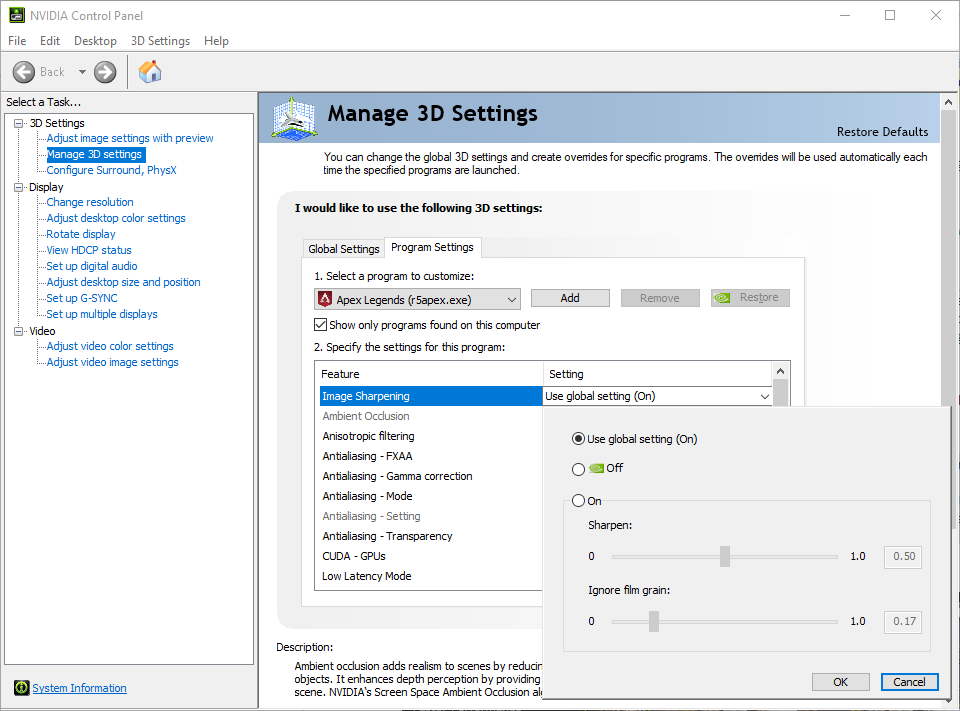Viewport: 960px width, 711px height.
Task: Open the 3D Settings menu
Action: click(160, 41)
